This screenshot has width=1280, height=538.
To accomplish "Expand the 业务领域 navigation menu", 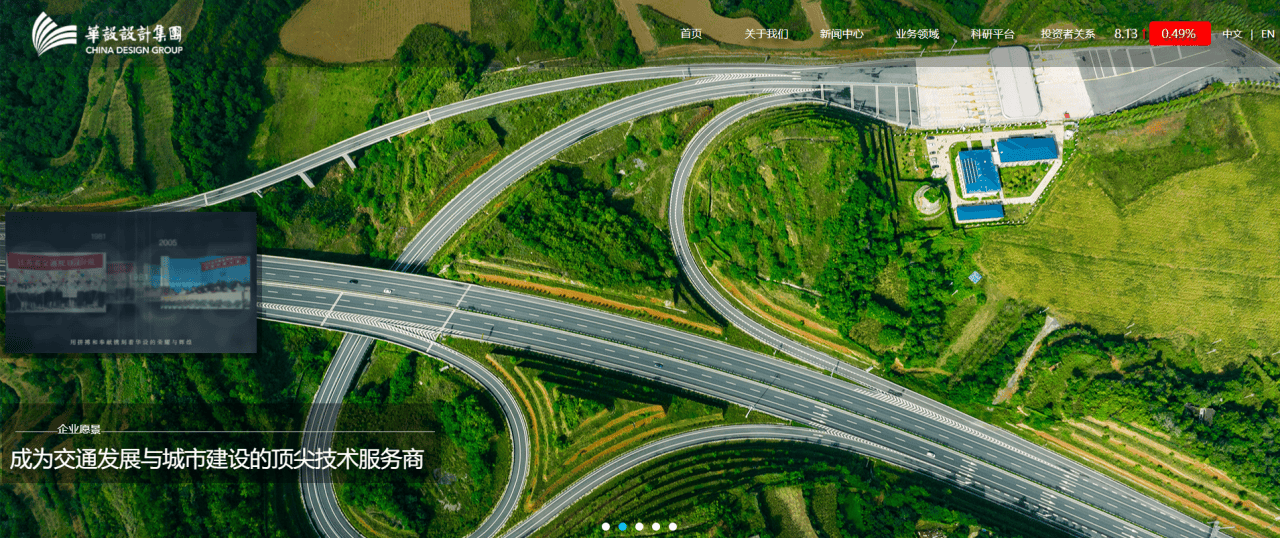I will pos(917,34).
